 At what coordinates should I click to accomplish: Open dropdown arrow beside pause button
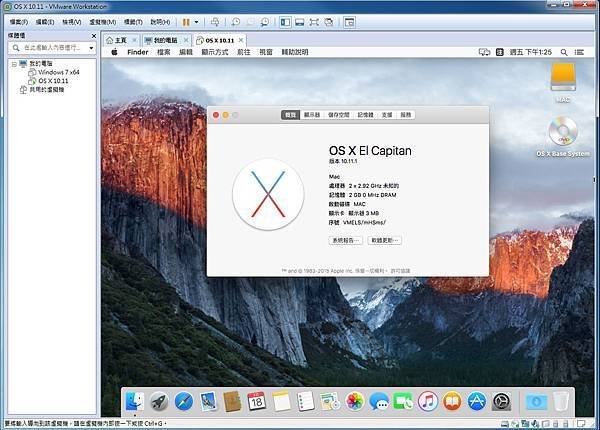[197, 22]
